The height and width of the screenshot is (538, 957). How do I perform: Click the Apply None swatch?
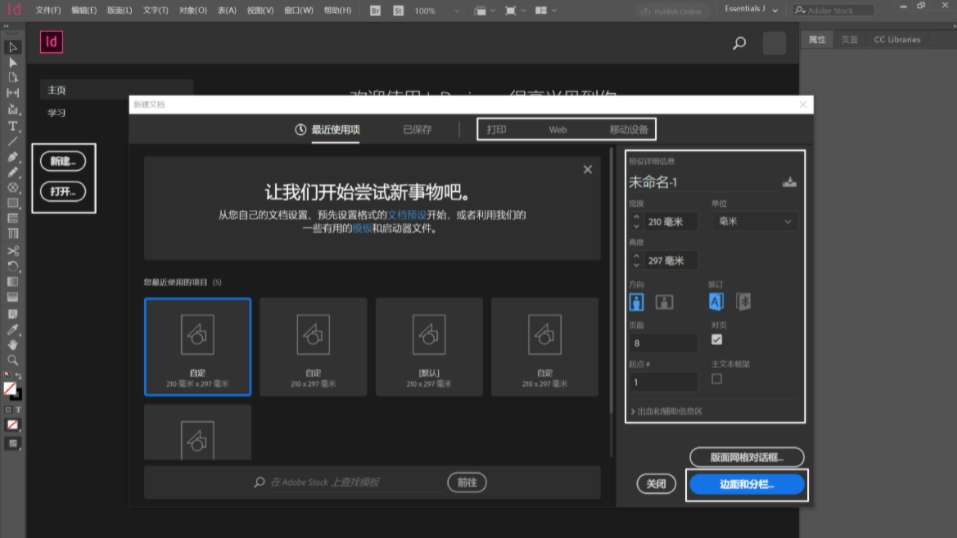coord(13,425)
